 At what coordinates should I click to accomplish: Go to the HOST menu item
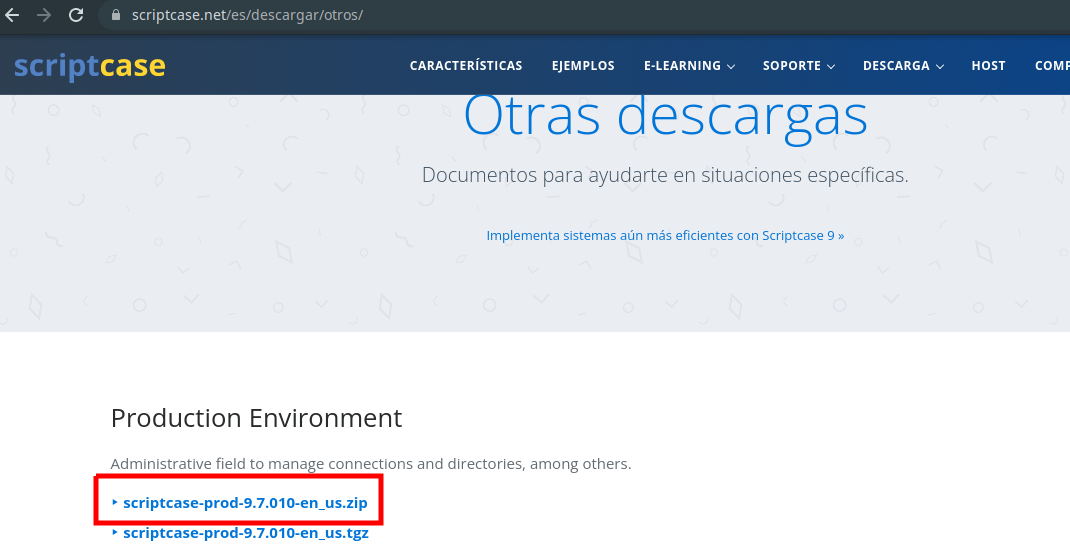(988, 66)
